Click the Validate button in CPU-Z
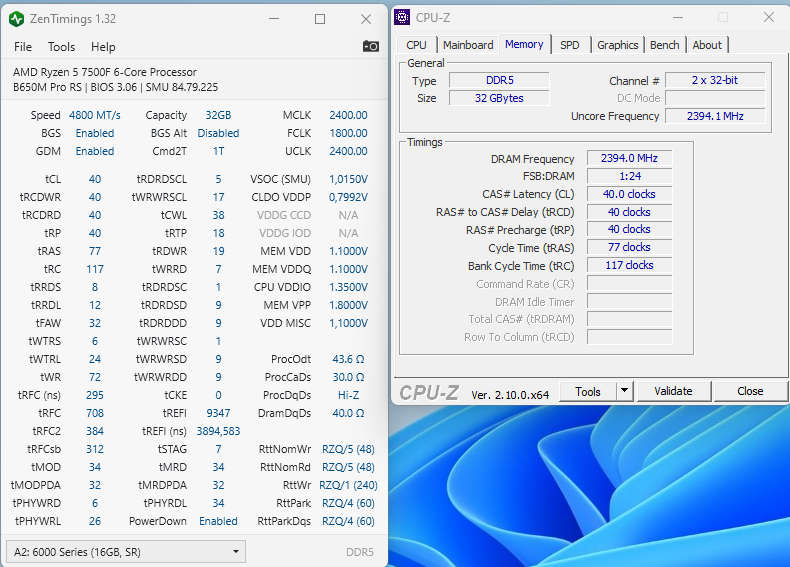 click(674, 391)
